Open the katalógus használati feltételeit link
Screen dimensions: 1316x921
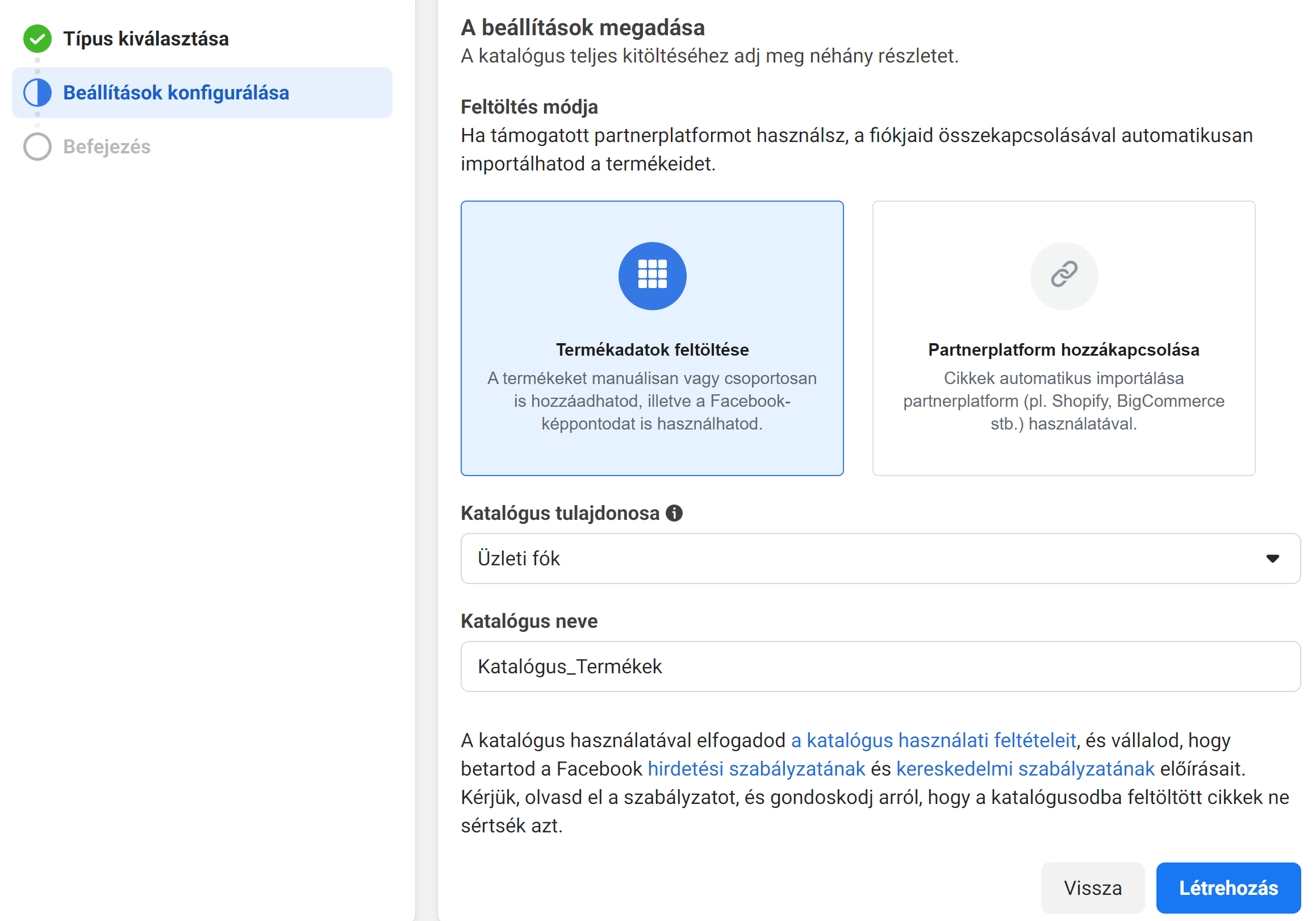coord(933,740)
